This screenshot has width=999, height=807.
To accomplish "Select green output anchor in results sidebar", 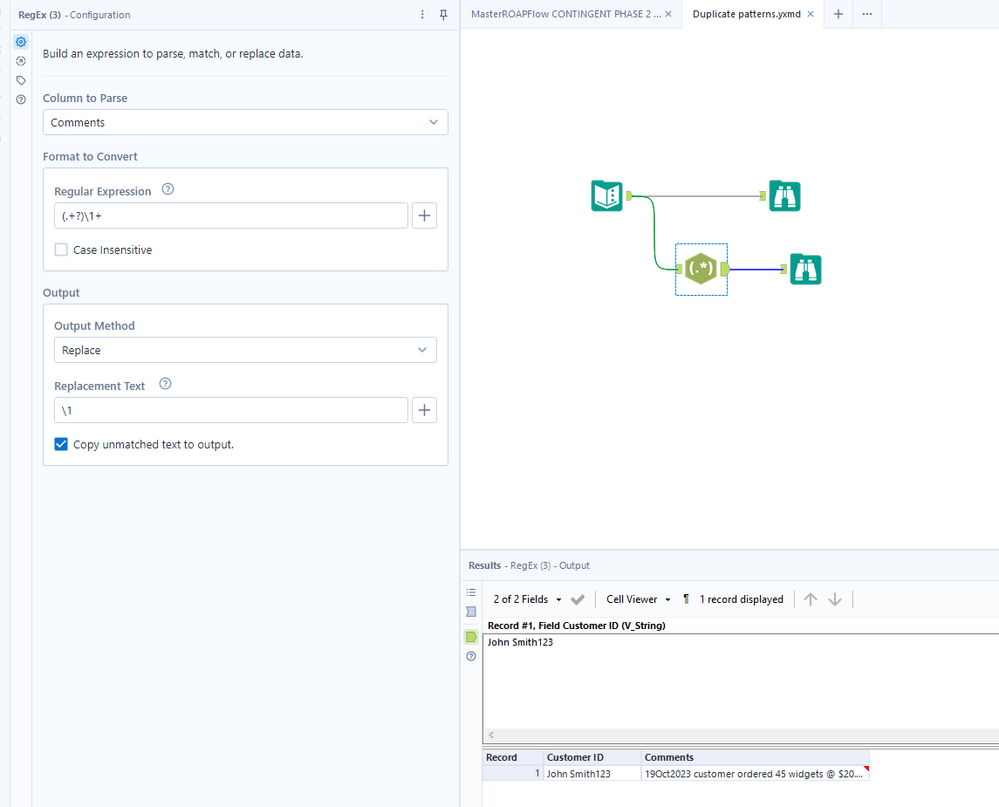I will (x=471, y=637).
